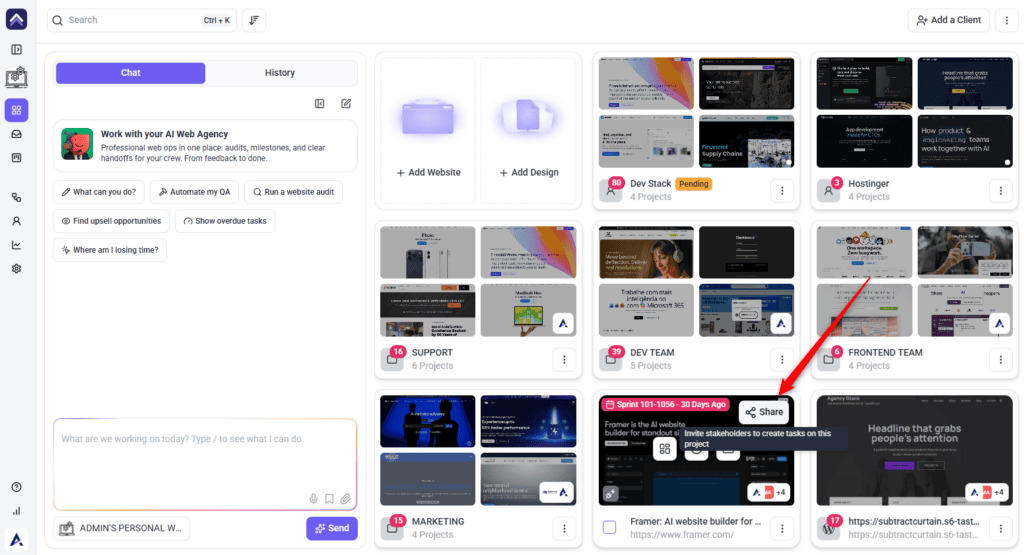Click the bookmark icon in the chat input
Image resolution: width=1024 pixels, height=555 pixels.
[329, 499]
